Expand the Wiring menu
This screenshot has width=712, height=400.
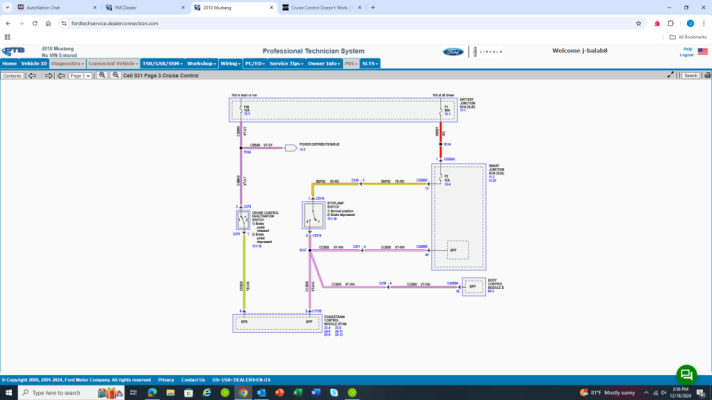coord(230,64)
